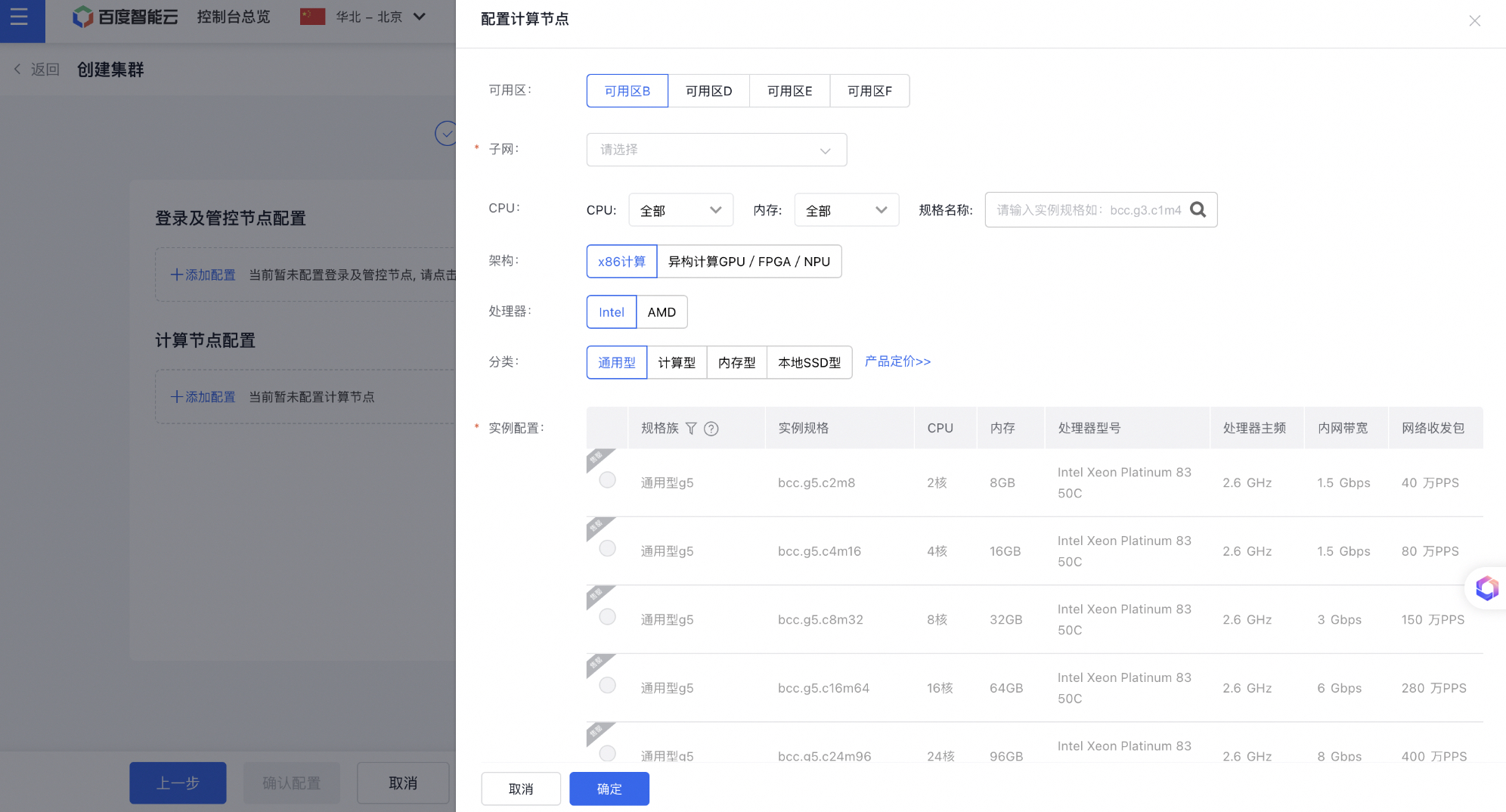1506x812 pixels.
Task: Click the back arrow next to 返回
Action: coord(17,70)
